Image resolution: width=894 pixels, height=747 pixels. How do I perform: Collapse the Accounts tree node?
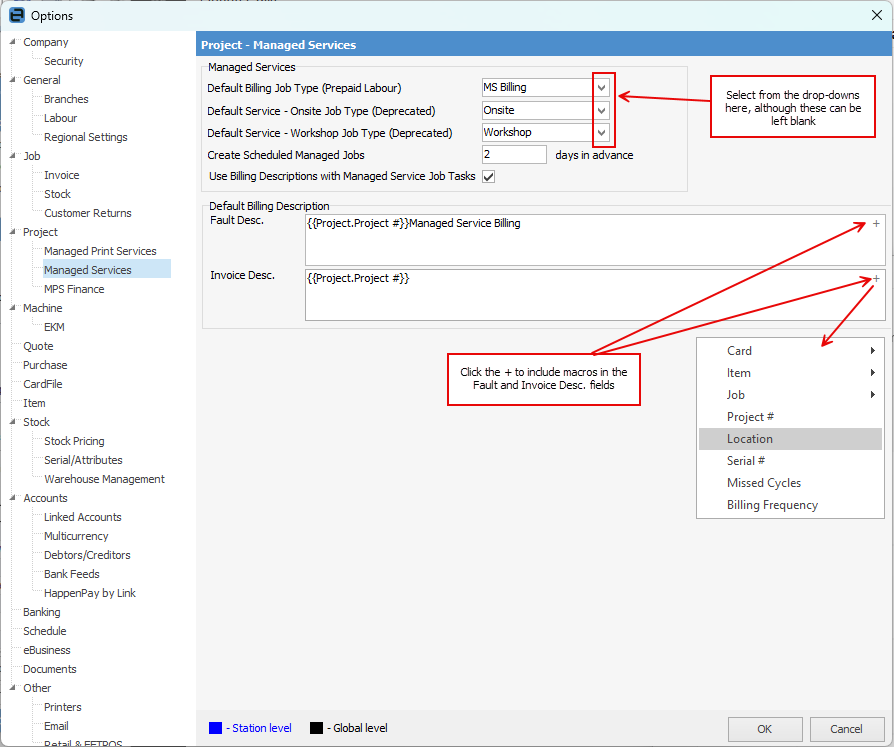13,498
